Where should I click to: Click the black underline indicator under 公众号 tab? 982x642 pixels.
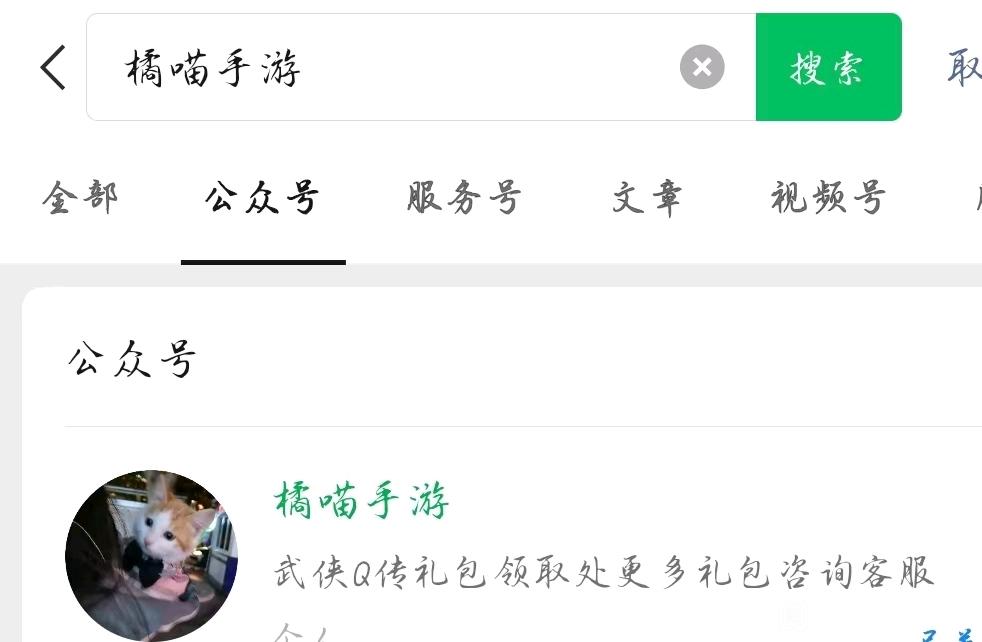pyautogui.click(x=263, y=262)
